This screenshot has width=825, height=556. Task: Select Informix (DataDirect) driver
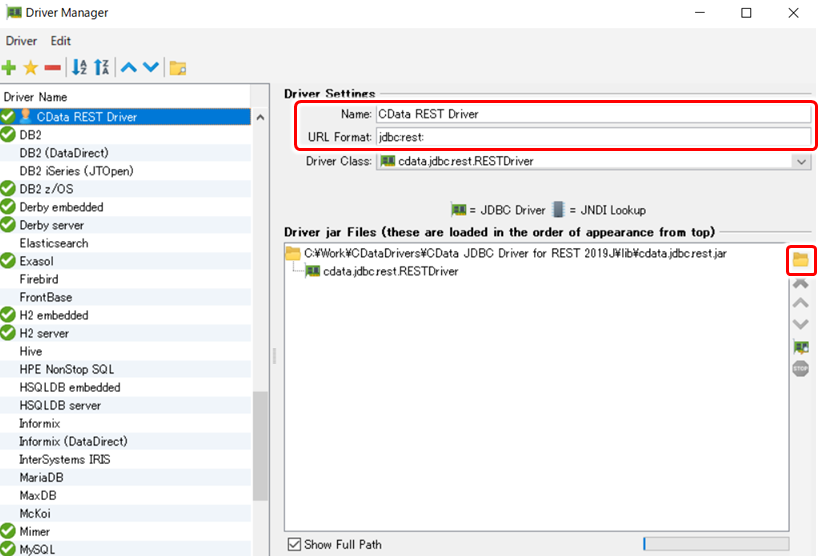tap(125, 441)
